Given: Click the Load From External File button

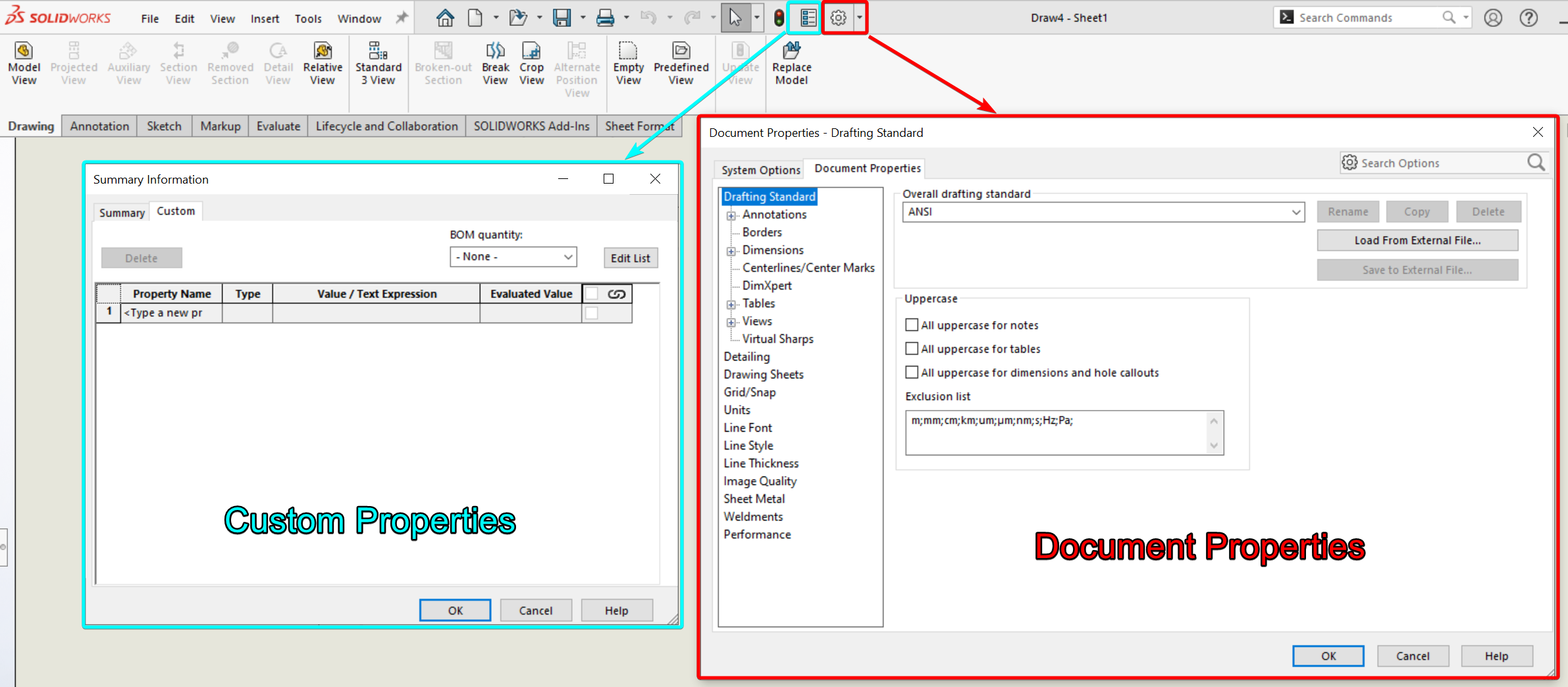Looking at the screenshot, I should pos(1417,241).
